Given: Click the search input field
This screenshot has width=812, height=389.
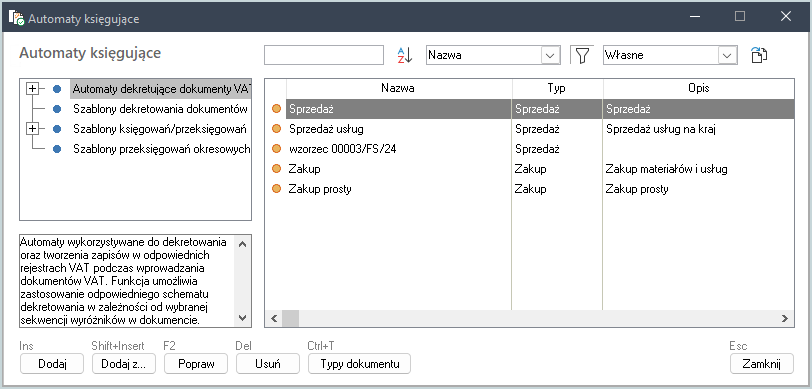Looking at the screenshot, I should coord(324,55).
